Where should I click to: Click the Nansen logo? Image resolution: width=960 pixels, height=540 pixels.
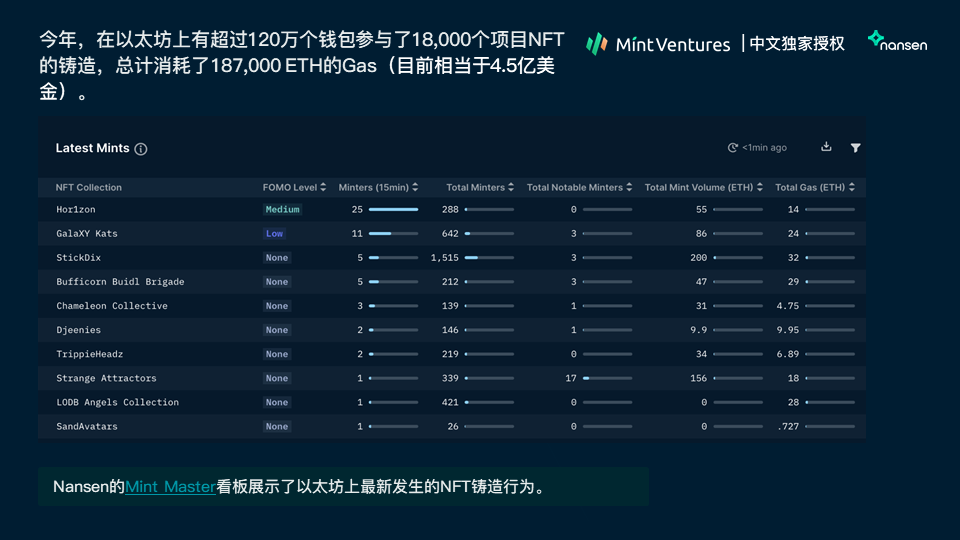click(898, 42)
